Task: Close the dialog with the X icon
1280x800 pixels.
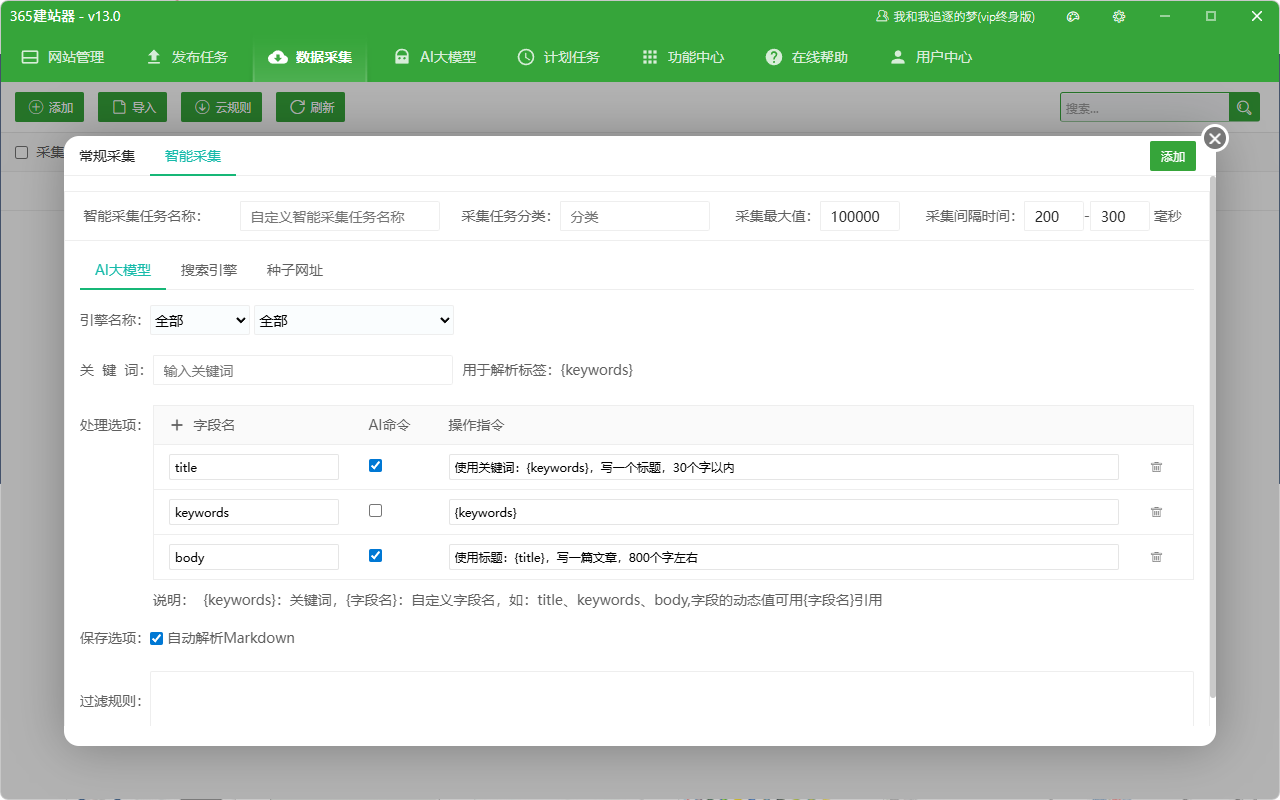Action: [x=1215, y=138]
